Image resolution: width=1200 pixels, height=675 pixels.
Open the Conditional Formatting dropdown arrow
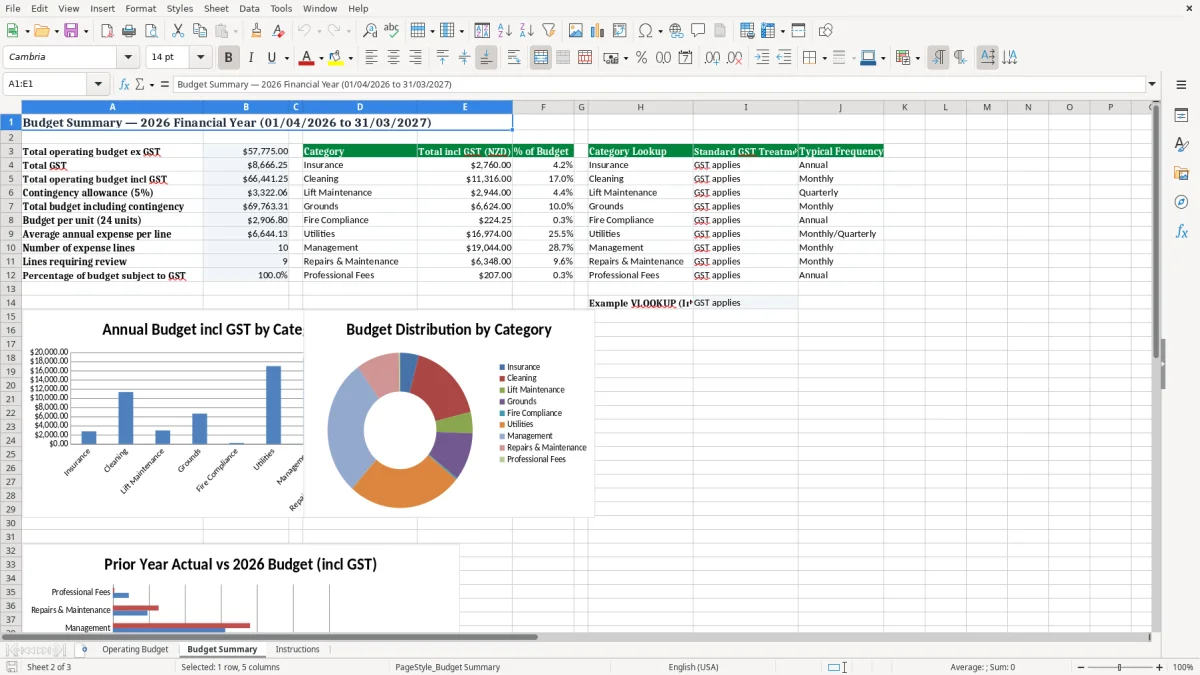pos(917,58)
